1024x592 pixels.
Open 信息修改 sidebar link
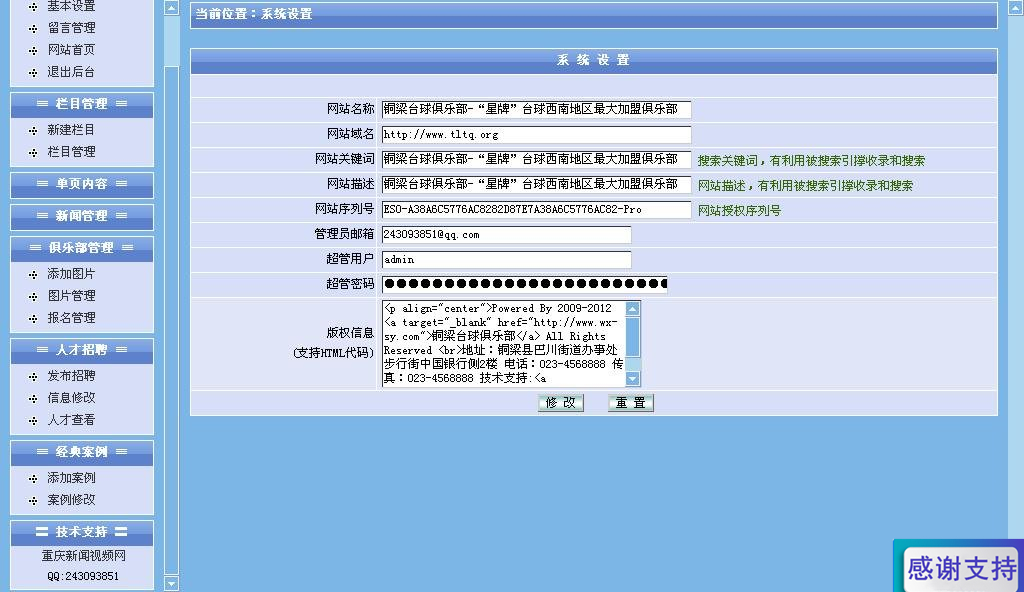[x=71, y=398]
